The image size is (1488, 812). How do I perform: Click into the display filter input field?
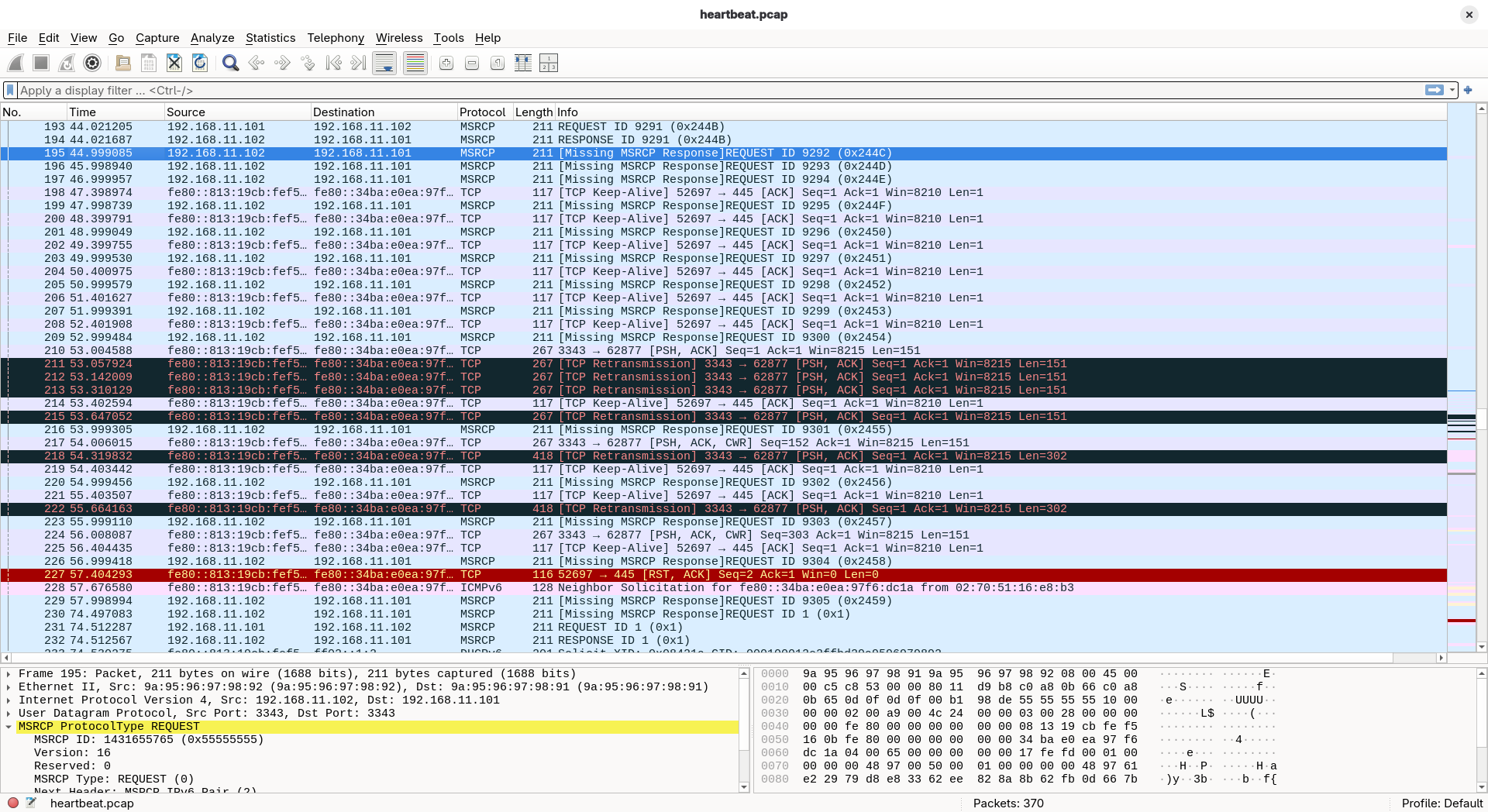click(697, 91)
